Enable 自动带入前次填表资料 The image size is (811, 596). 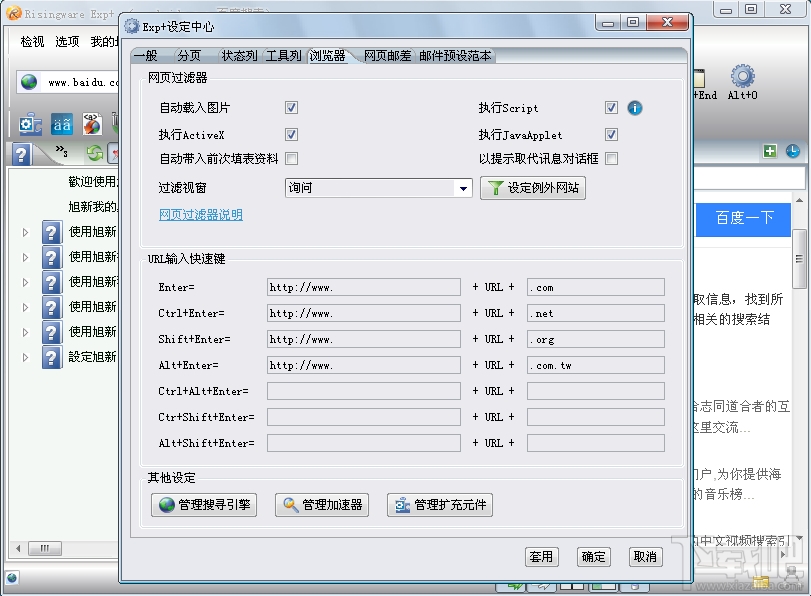pyautogui.click(x=291, y=160)
